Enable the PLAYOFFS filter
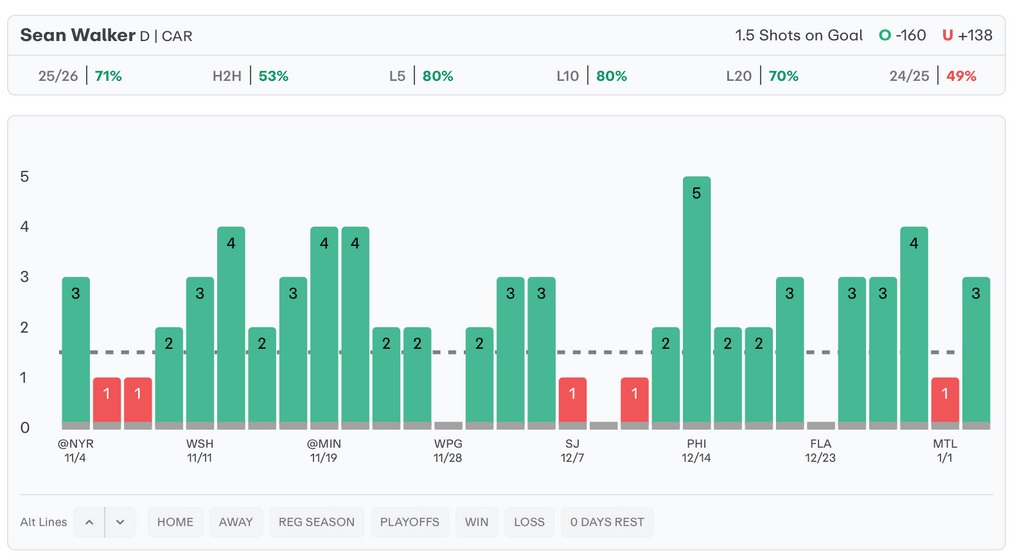1024x560 pixels. point(410,522)
